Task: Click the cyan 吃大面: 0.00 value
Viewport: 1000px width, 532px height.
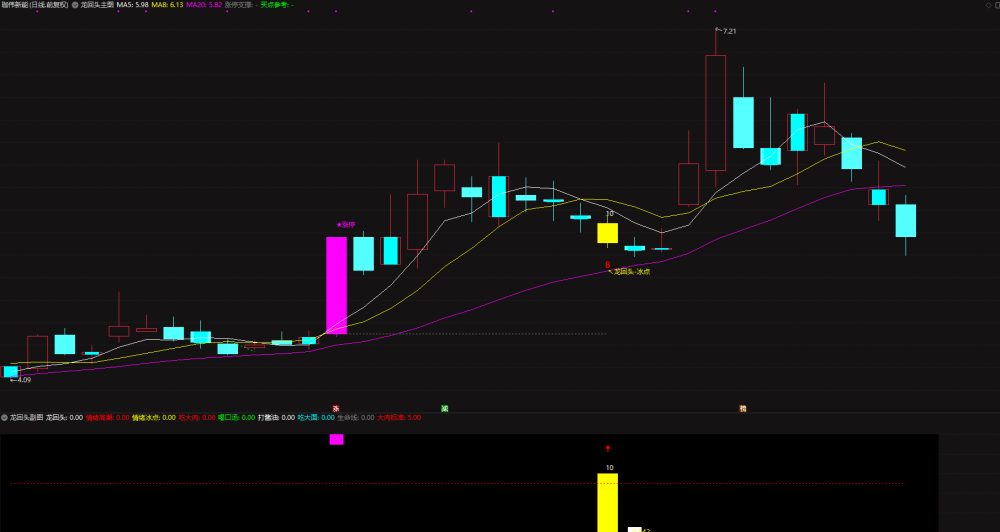Action: click(316, 417)
